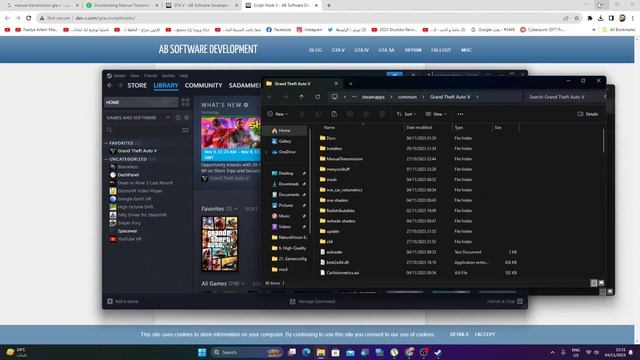Open the All Games sort dropdown arrow
640x360 pixels.
[x=243, y=283]
